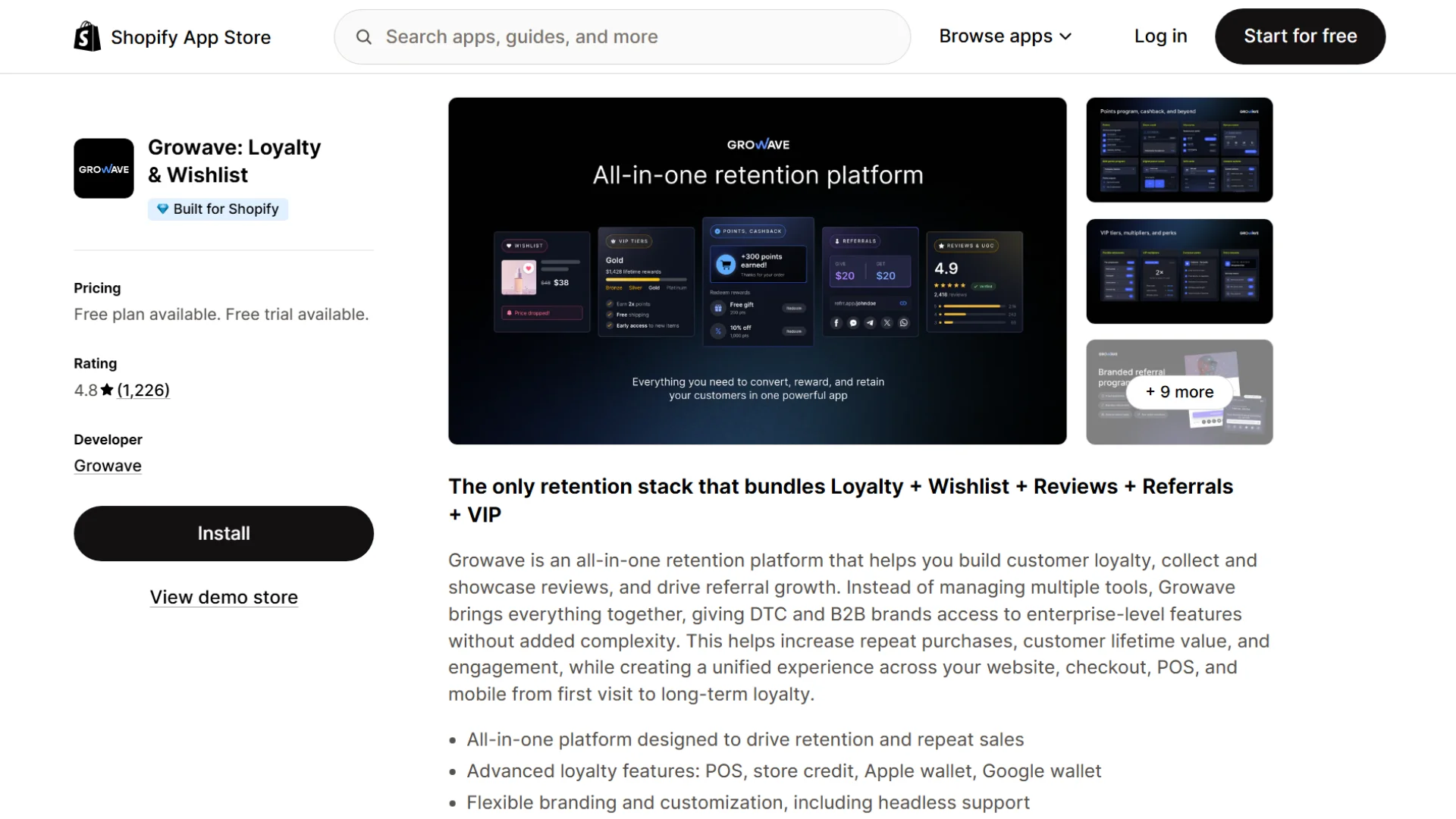Viewport: 1456px width, 819px height.
Task: Click the 'Advanced loyalty features' bullet text
Action: [784, 771]
